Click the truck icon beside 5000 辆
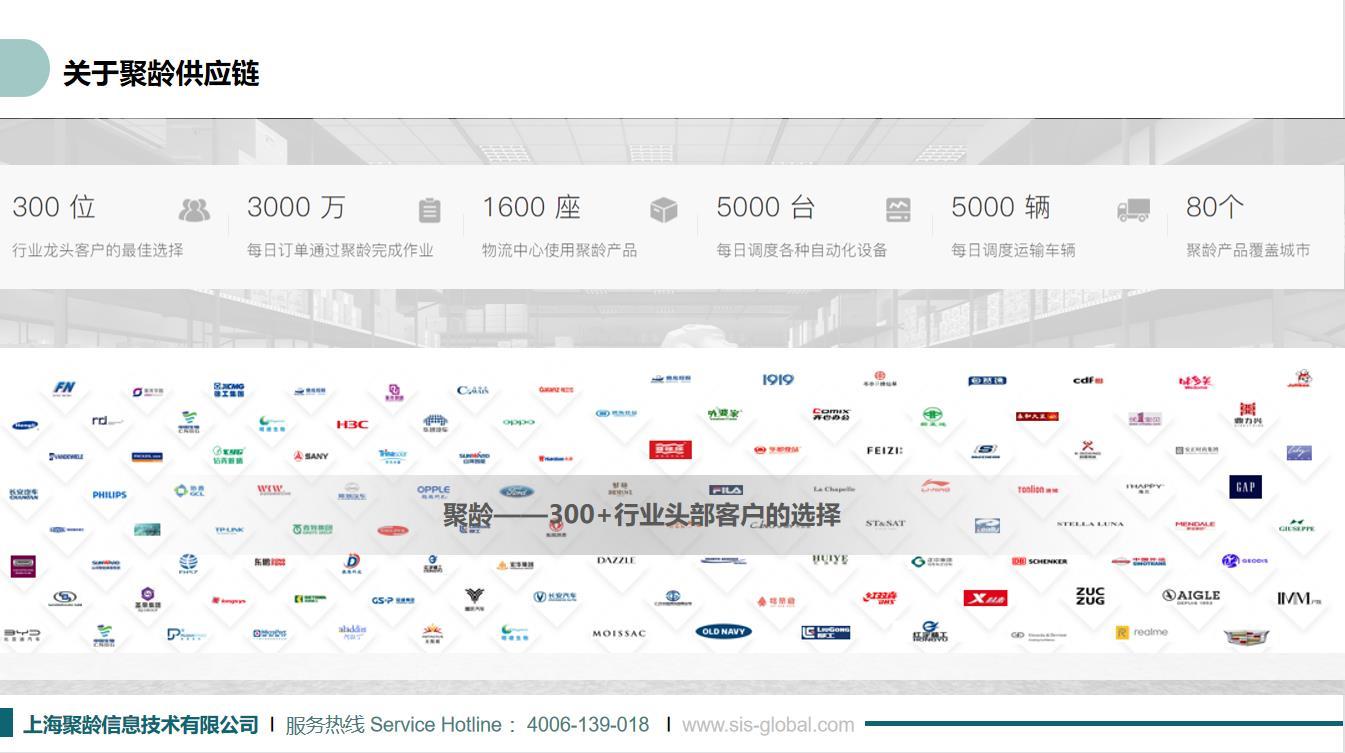This screenshot has width=1345, height=753. (1133, 210)
